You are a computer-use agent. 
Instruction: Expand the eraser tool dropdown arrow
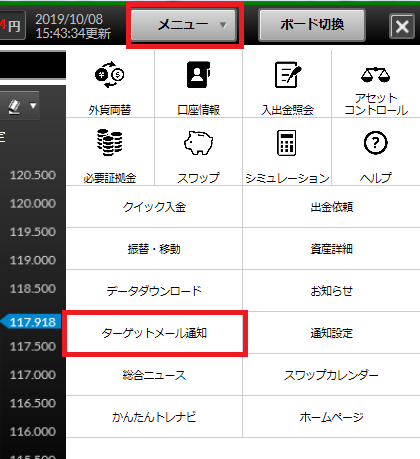point(33,106)
